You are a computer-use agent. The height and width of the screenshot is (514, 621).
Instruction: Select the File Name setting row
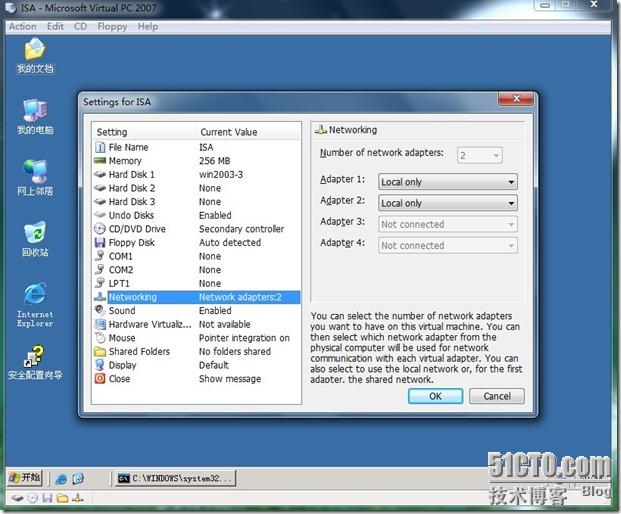[196, 147]
